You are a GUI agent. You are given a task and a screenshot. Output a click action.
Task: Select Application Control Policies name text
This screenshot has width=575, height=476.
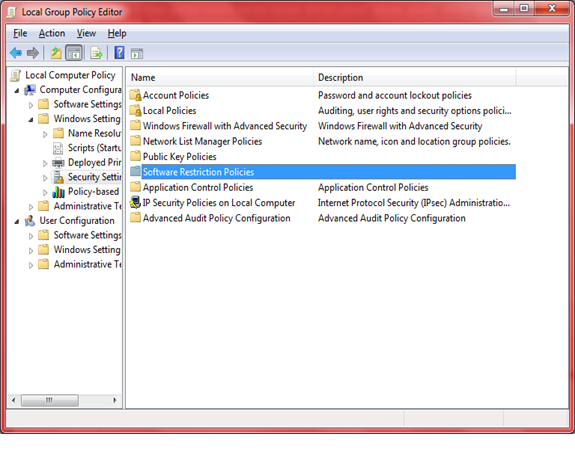coord(198,187)
